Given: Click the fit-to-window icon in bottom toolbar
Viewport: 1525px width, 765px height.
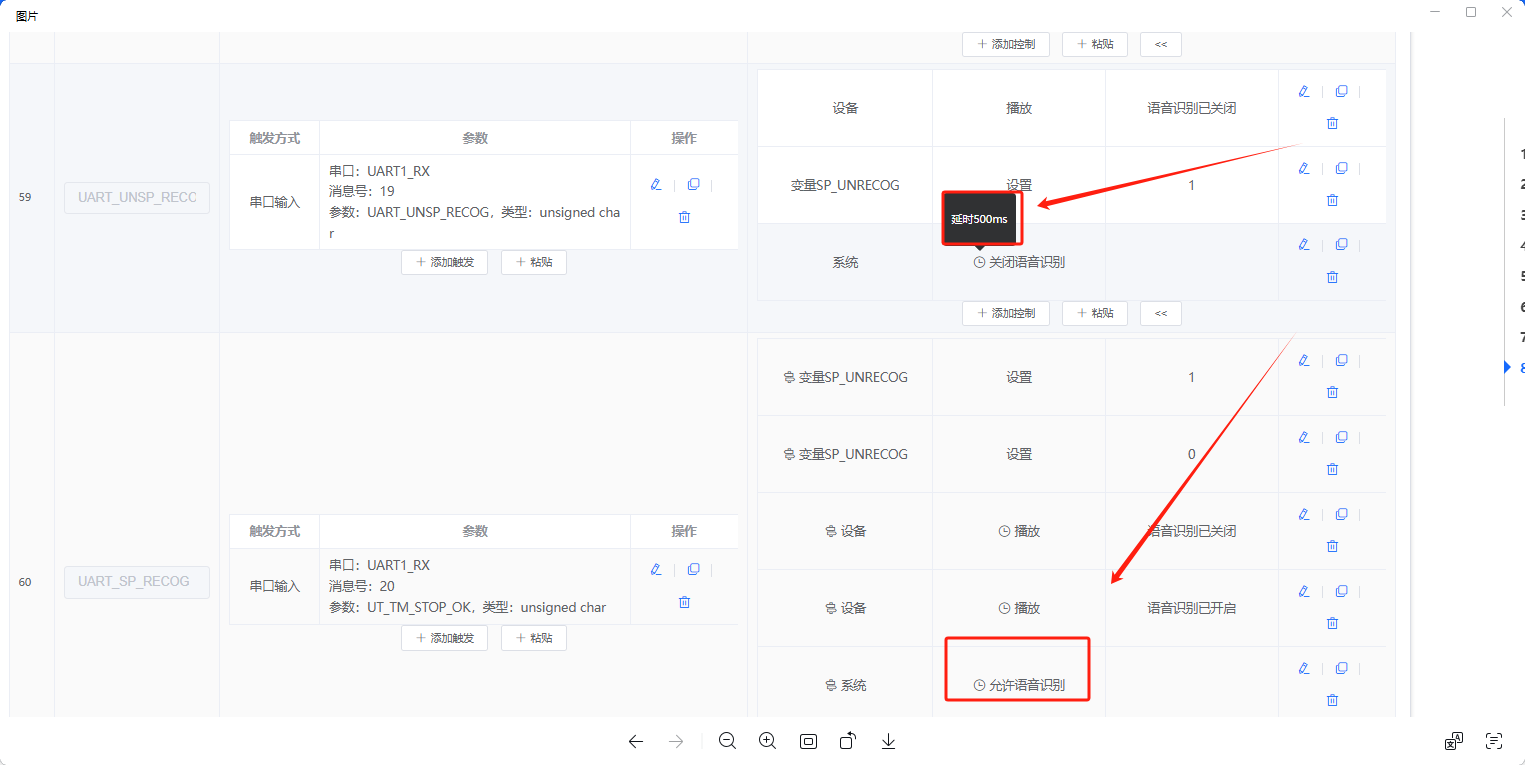Looking at the screenshot, I should point(807,741).
